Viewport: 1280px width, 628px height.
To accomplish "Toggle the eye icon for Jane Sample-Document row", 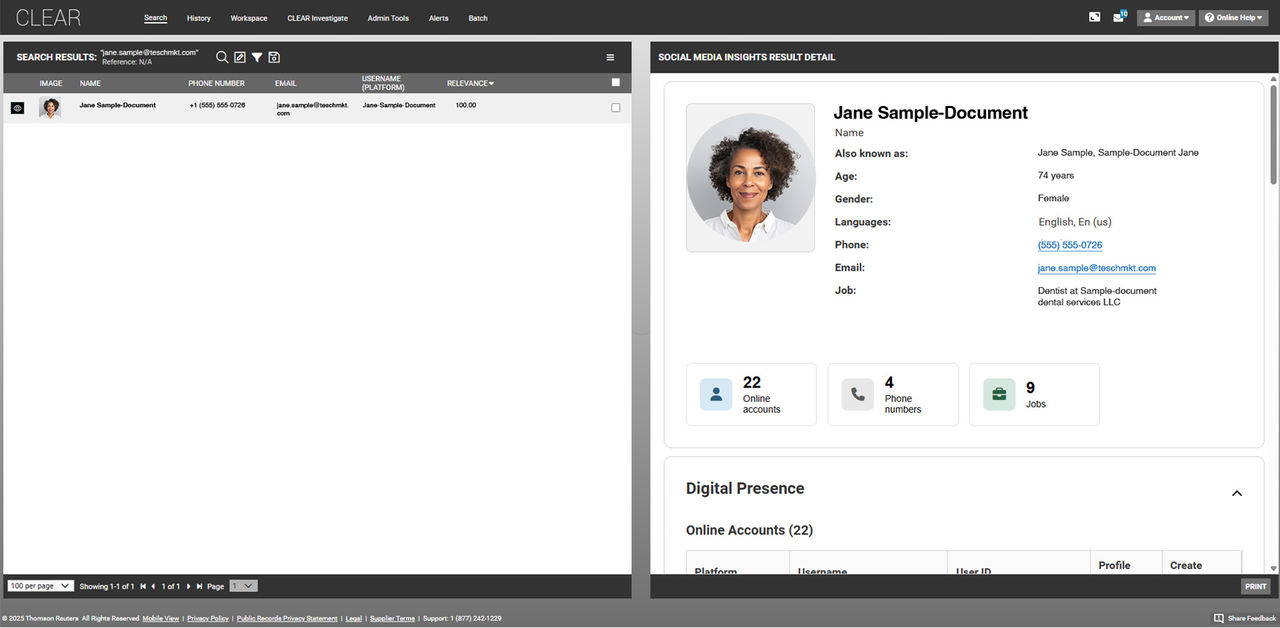I will click(x=17, y=108).
